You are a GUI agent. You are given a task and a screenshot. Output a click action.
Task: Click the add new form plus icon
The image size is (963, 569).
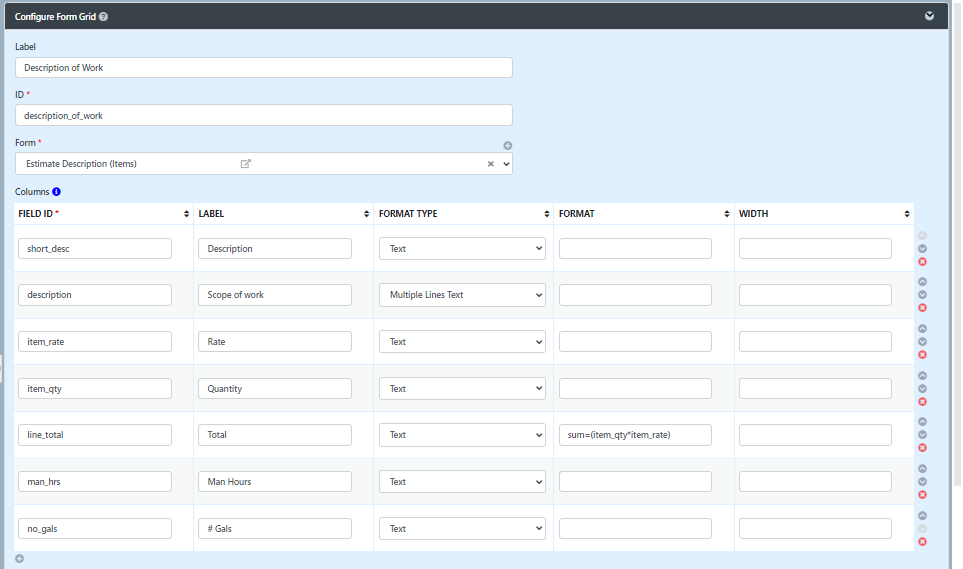pyautogui.click(x=507, y=146)
